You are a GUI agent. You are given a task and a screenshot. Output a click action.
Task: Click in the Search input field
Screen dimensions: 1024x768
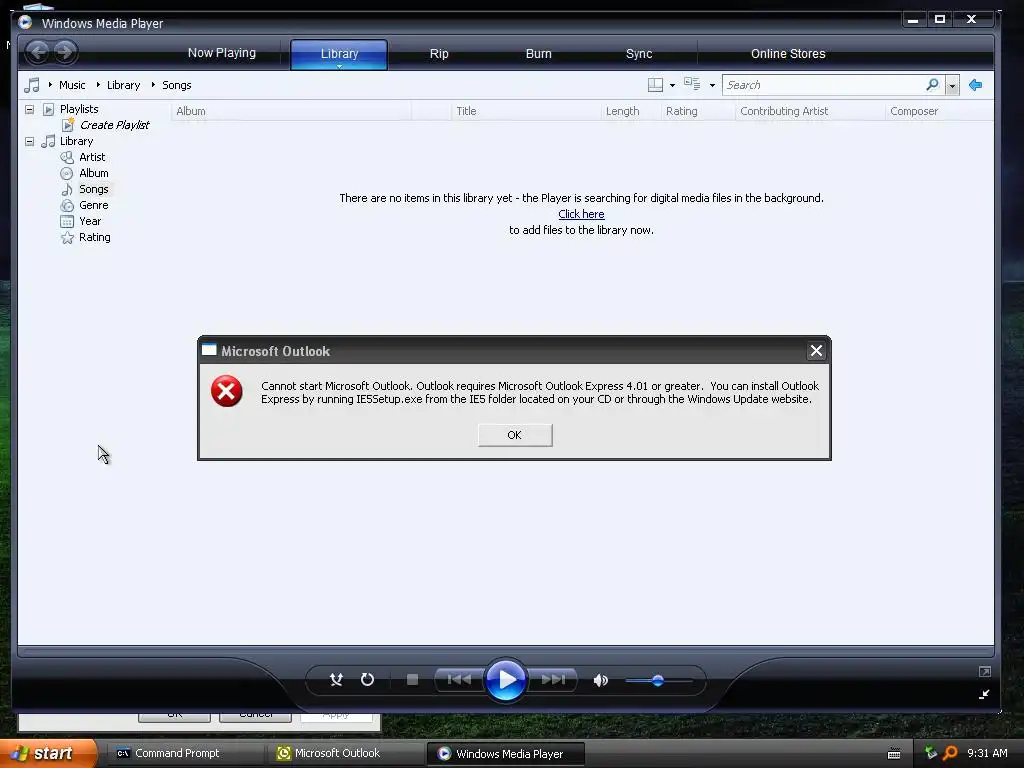coord(824,85)
